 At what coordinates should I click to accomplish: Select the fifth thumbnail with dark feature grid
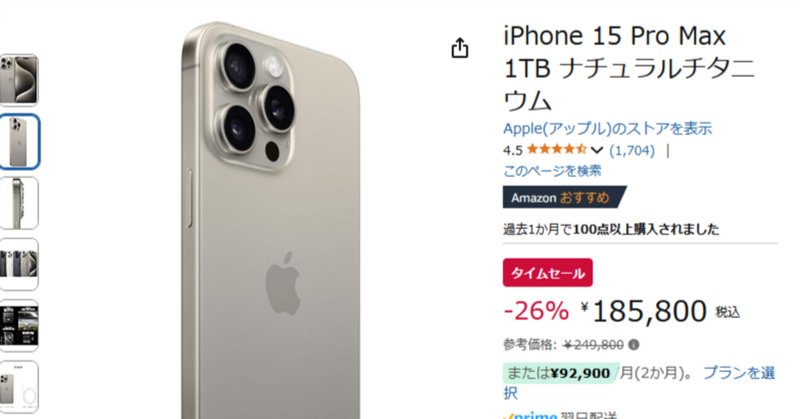tap(19, 325)
